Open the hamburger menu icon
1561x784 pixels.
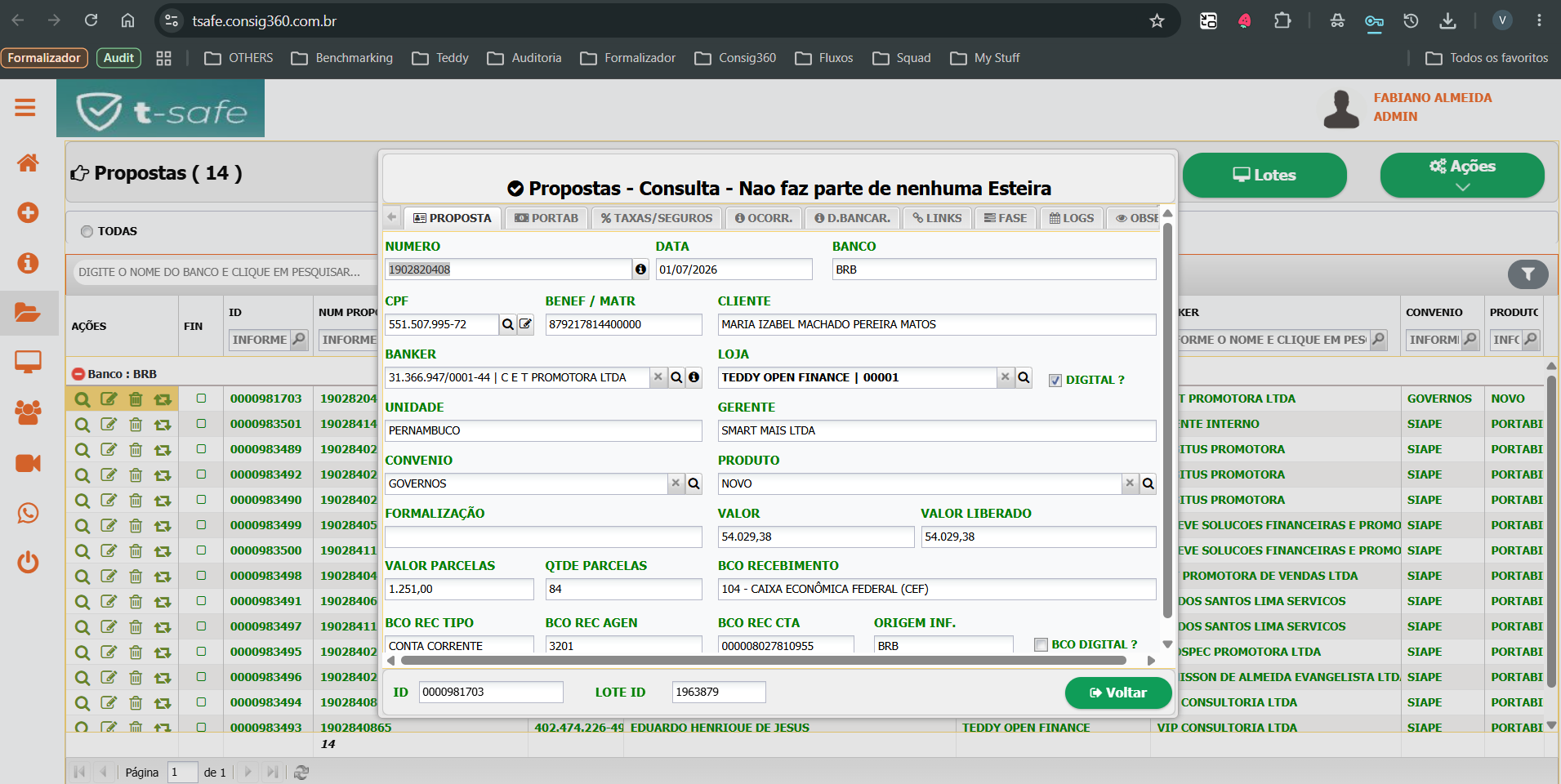click(x=25, y=107)
